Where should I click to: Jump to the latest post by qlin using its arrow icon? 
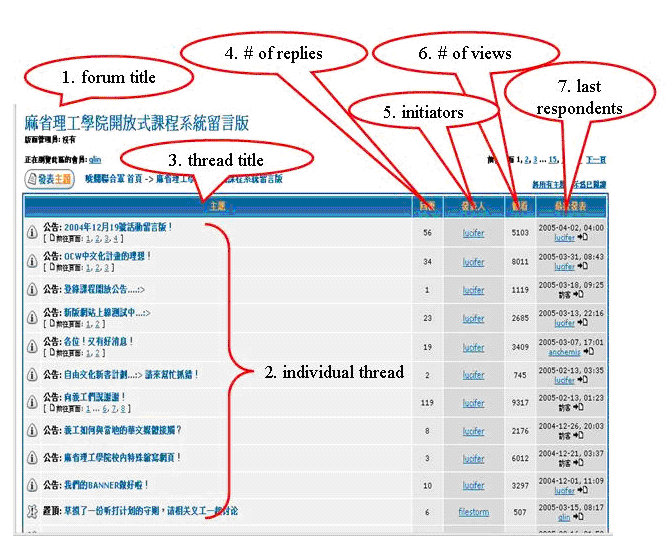tap(578, 516)
